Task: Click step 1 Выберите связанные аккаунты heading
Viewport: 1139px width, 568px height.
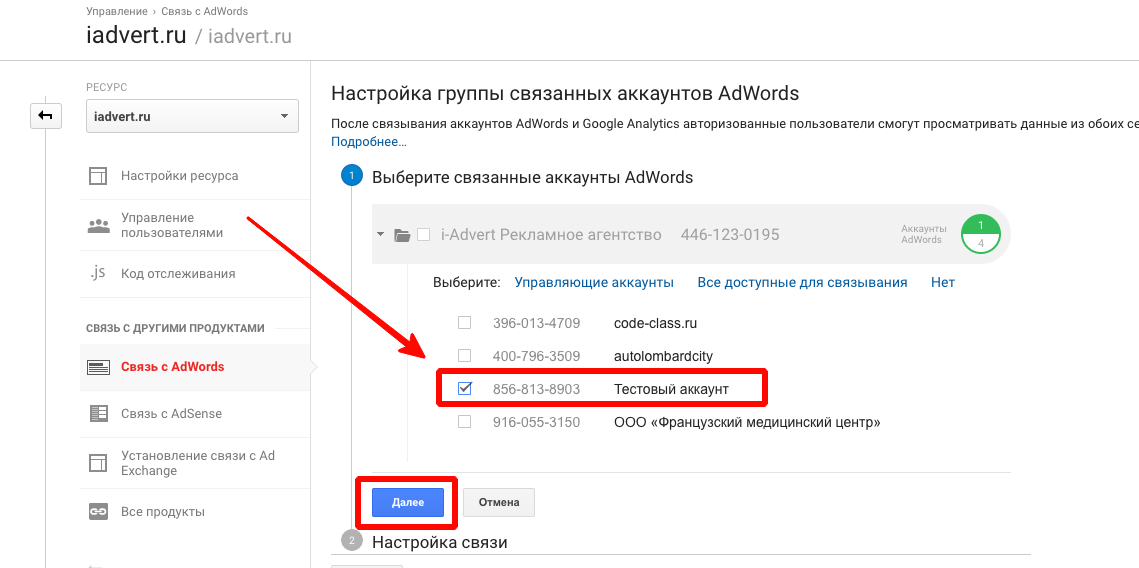Action: click(532, 177)
